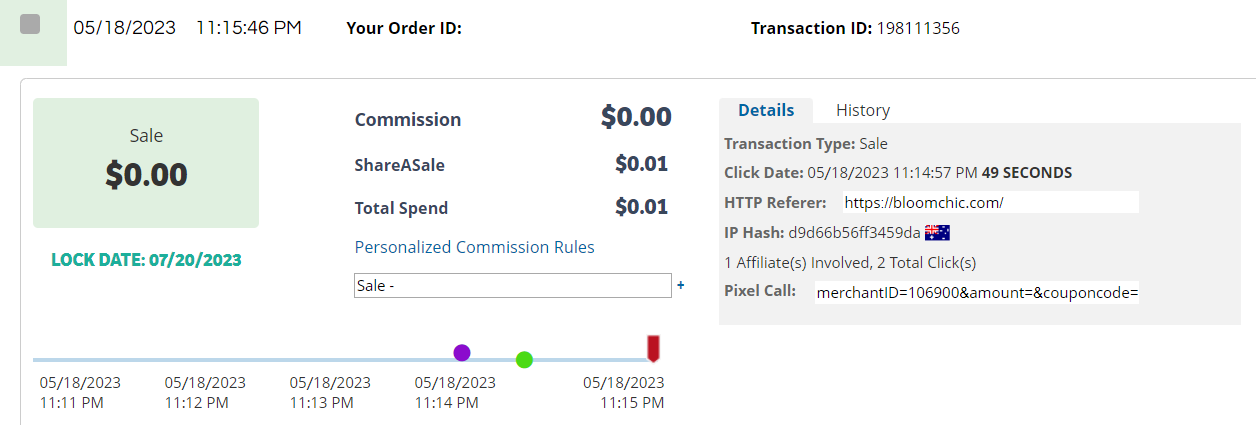Screen dimensions: 1256x425
Task: Open Personalized Commission Rules link
Action: tap(474, 247)
